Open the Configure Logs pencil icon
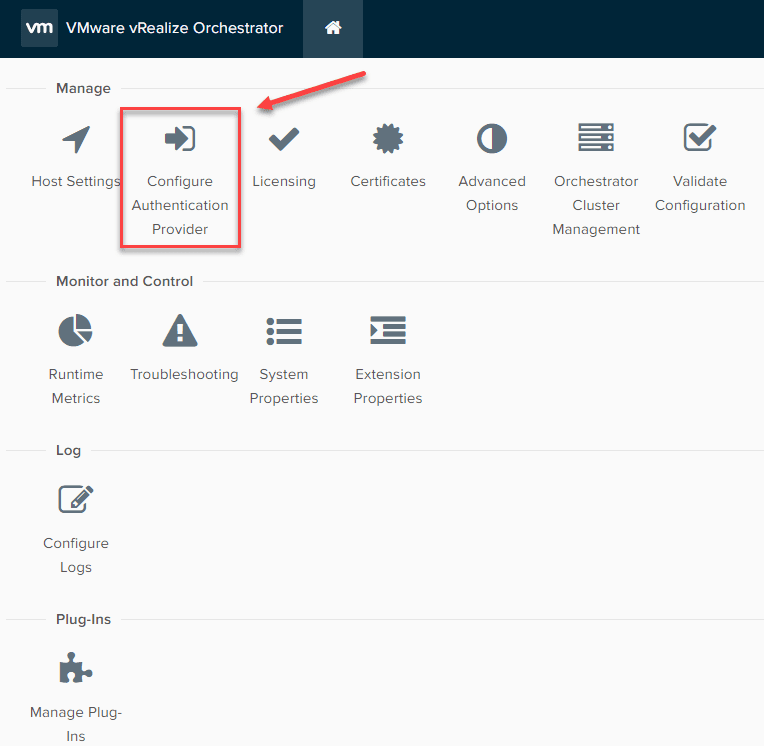Image resolution: width=764 pixels, height=746 pixels. tap(76, 499)
